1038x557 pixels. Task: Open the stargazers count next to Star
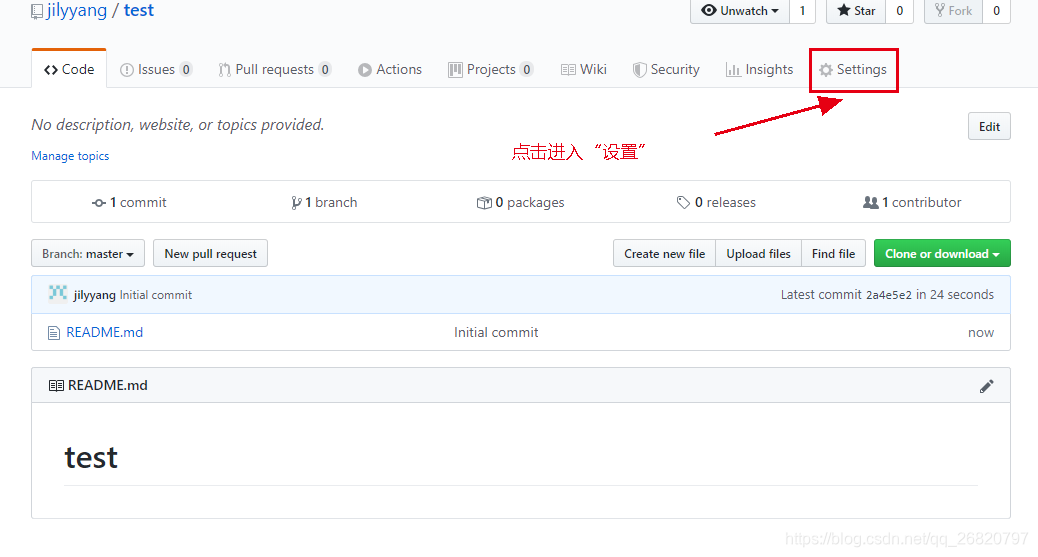click(900, 11)
